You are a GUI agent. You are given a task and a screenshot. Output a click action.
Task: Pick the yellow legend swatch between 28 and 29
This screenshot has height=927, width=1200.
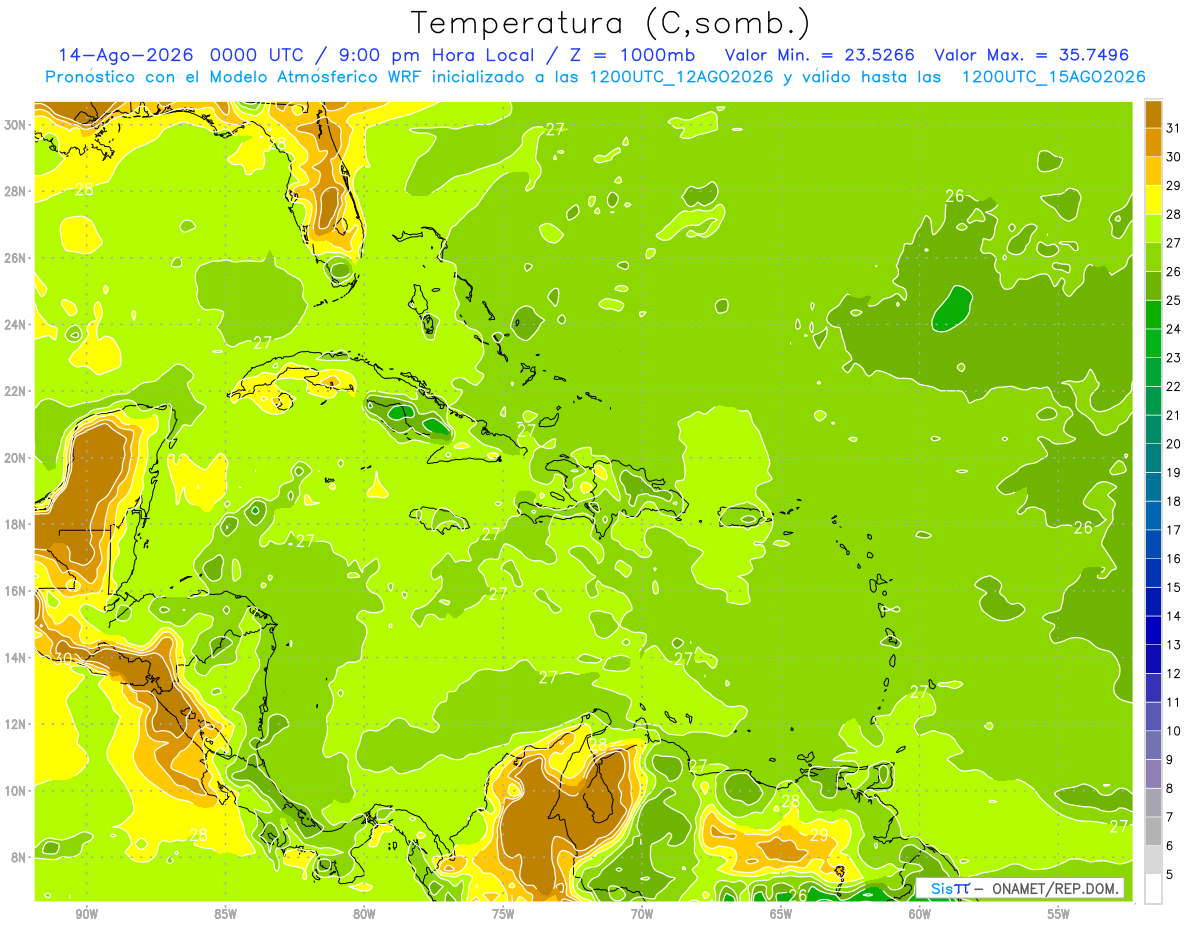(x=1153, y=200)
